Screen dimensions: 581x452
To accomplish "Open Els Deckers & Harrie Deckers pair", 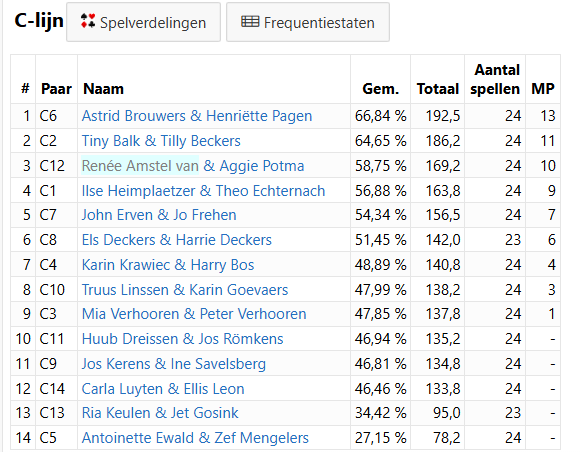I will coord(177,240).
